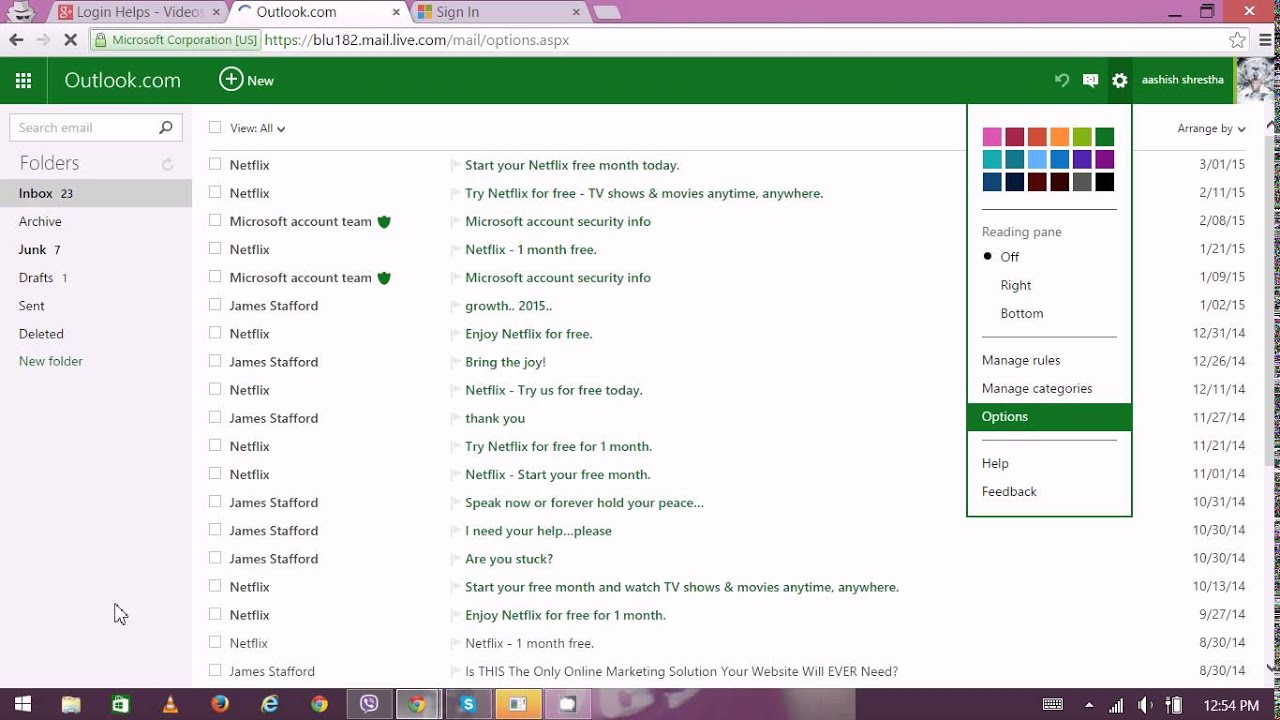Viewport: 1280px width, 720px height.
Task: Click the settings gear icon
Action: 1120,80
